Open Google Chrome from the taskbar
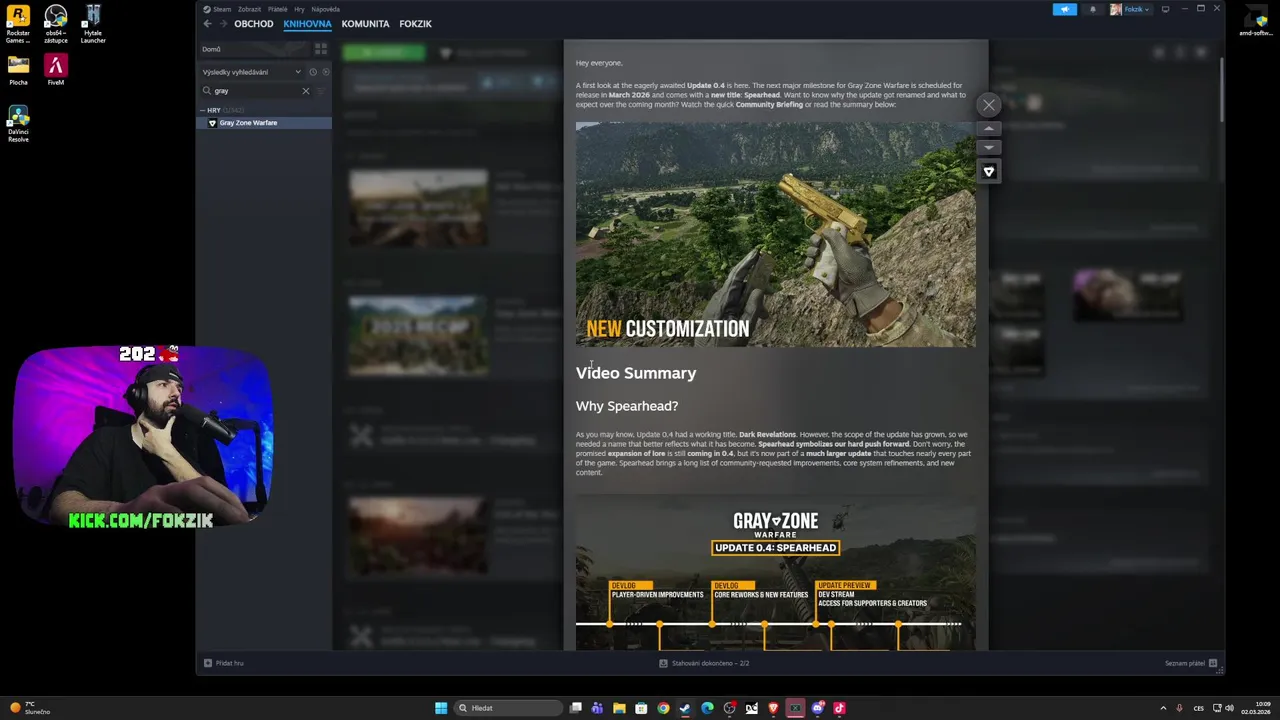 pyautogui.click(x=663, y=708)
